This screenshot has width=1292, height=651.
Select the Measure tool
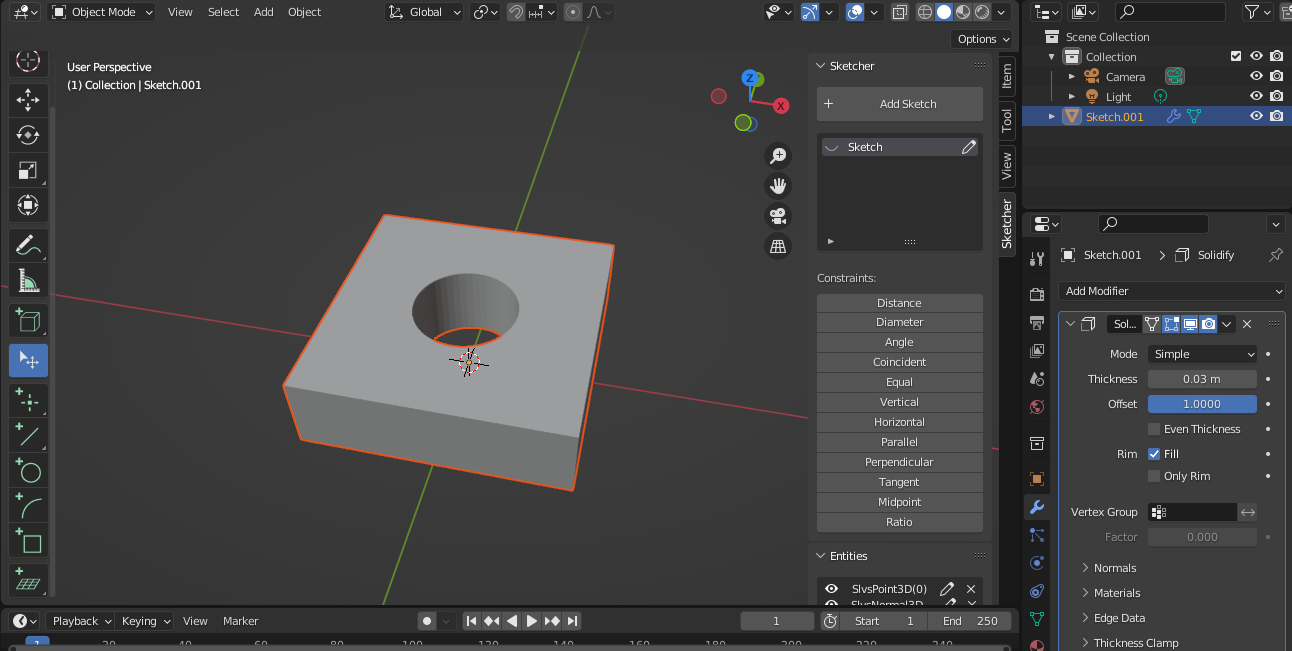click(x=28, y=281)
